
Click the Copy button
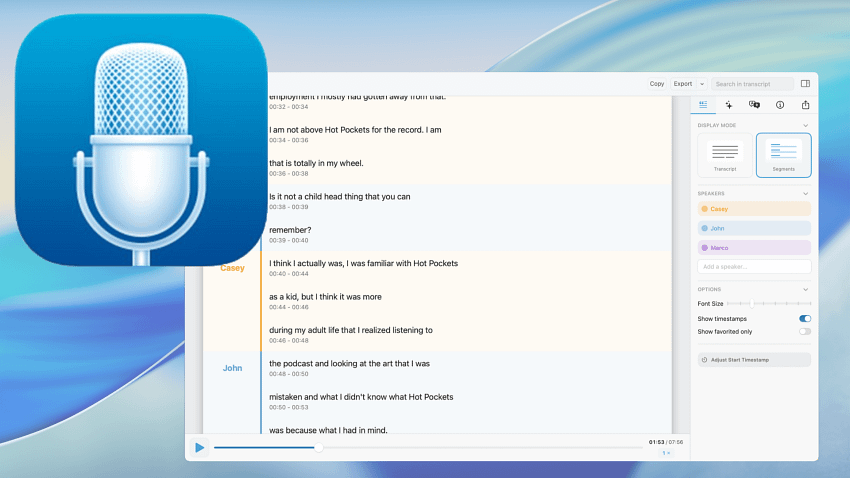(656, 84)
